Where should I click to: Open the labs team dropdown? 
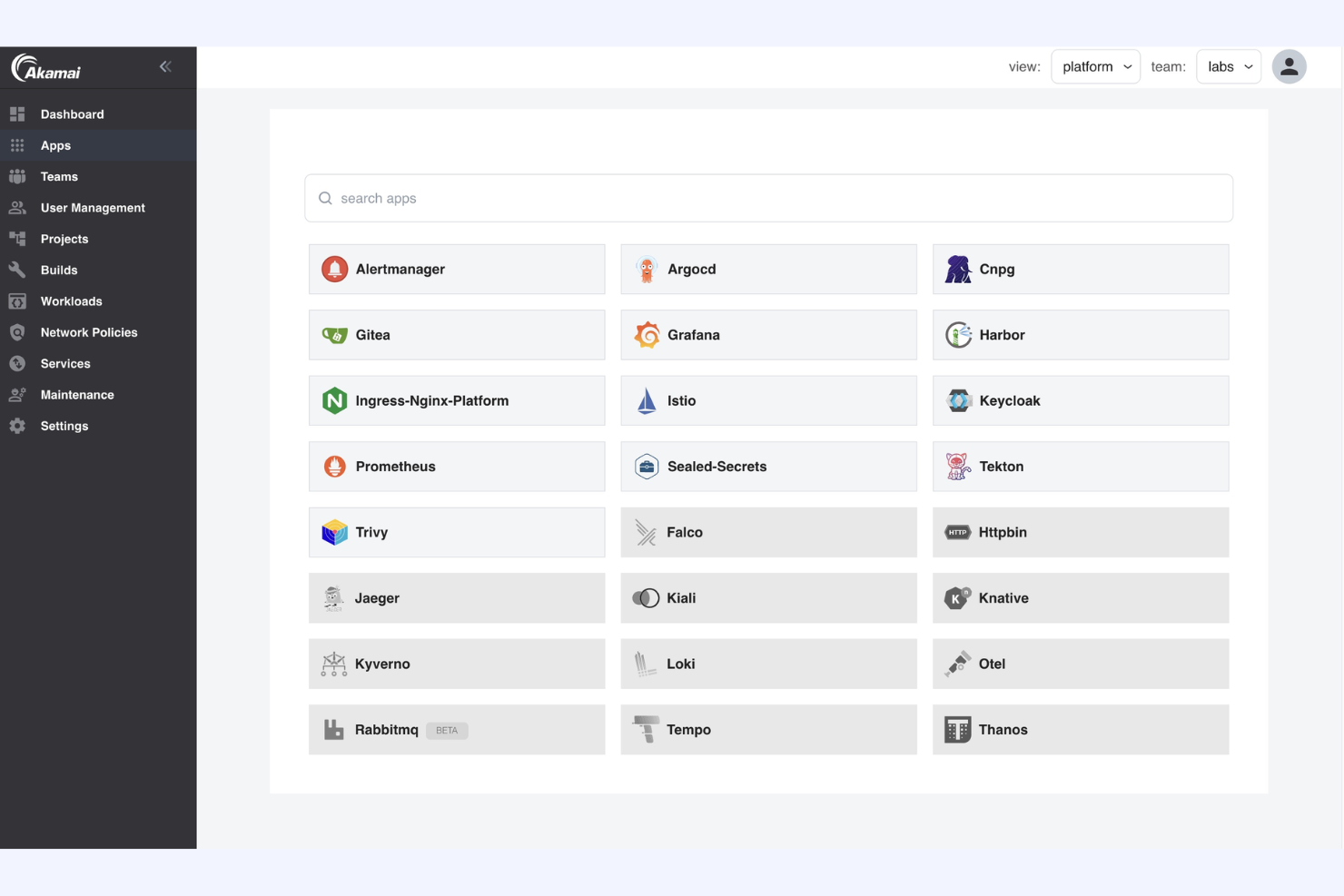click(x=1228, y=66)
